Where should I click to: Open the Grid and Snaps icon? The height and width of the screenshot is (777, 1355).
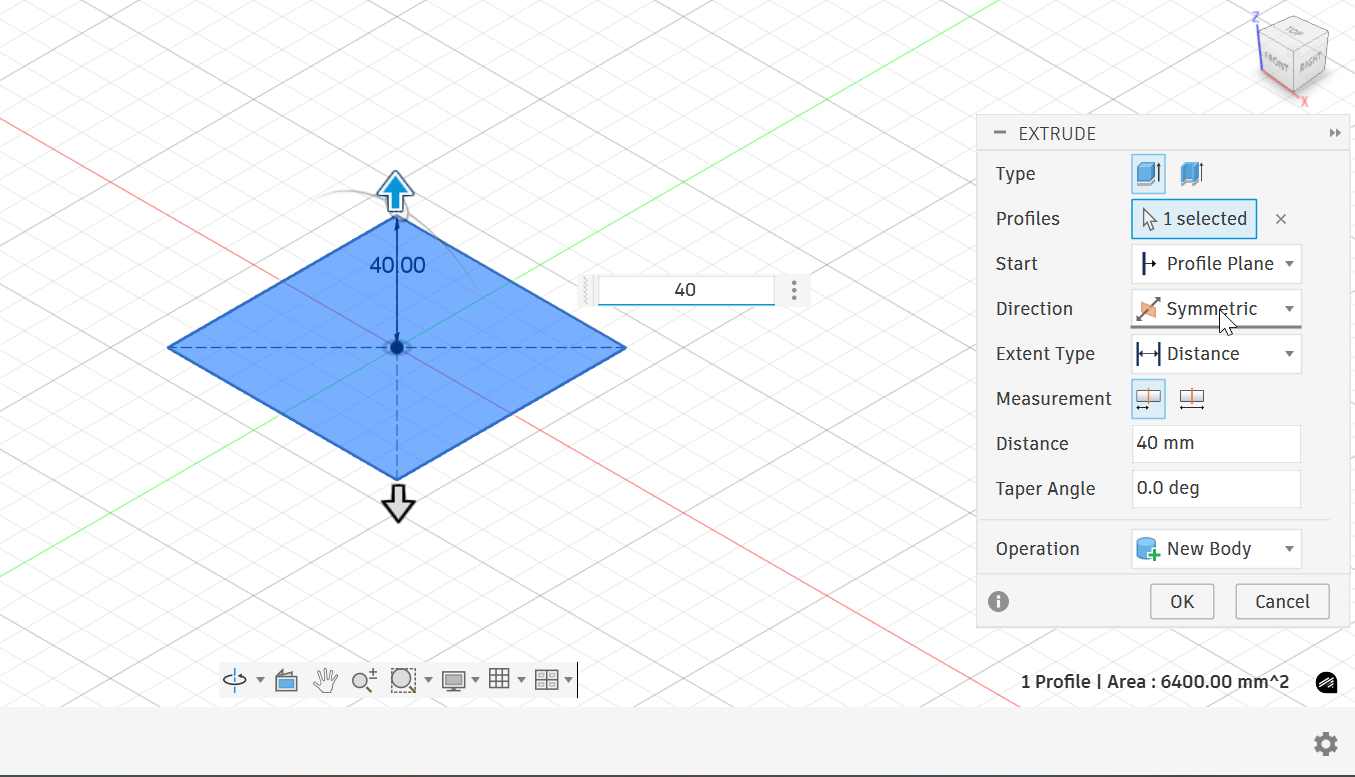click(x=500, y=680)
